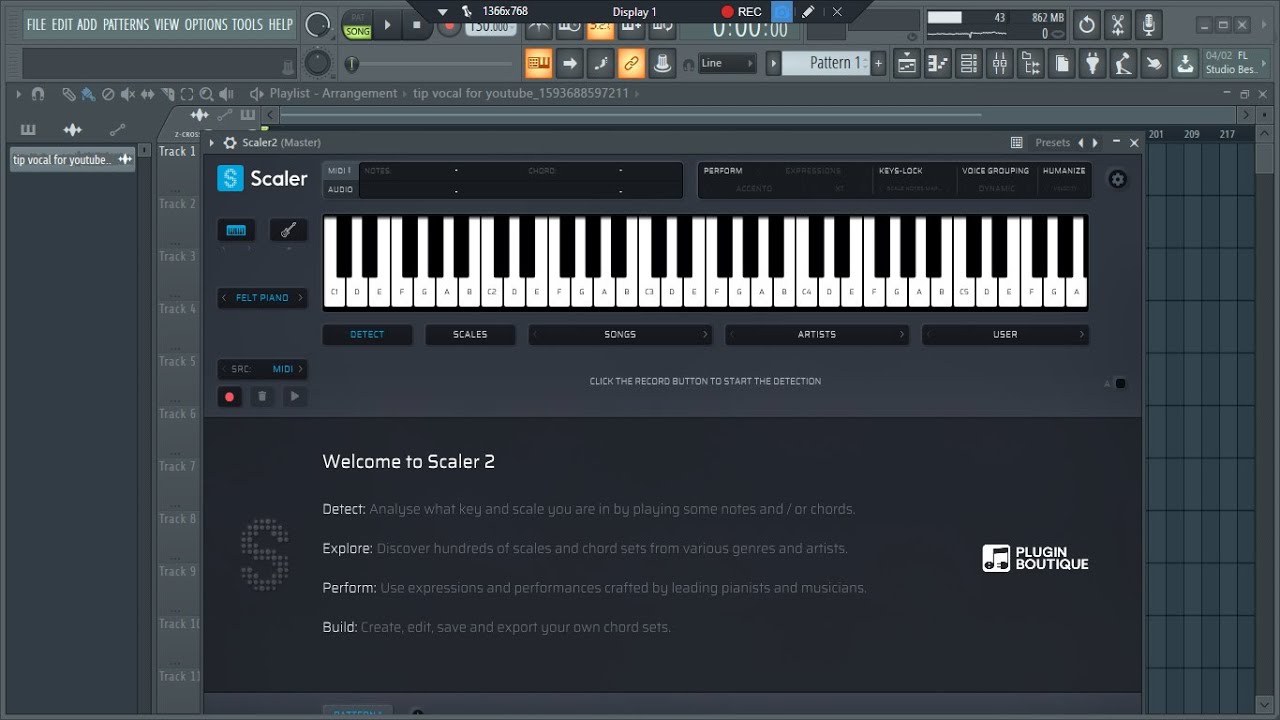Toggle the step editing button
The width and height of the screenshot is (1280, 720).
(x=601, y=63)
